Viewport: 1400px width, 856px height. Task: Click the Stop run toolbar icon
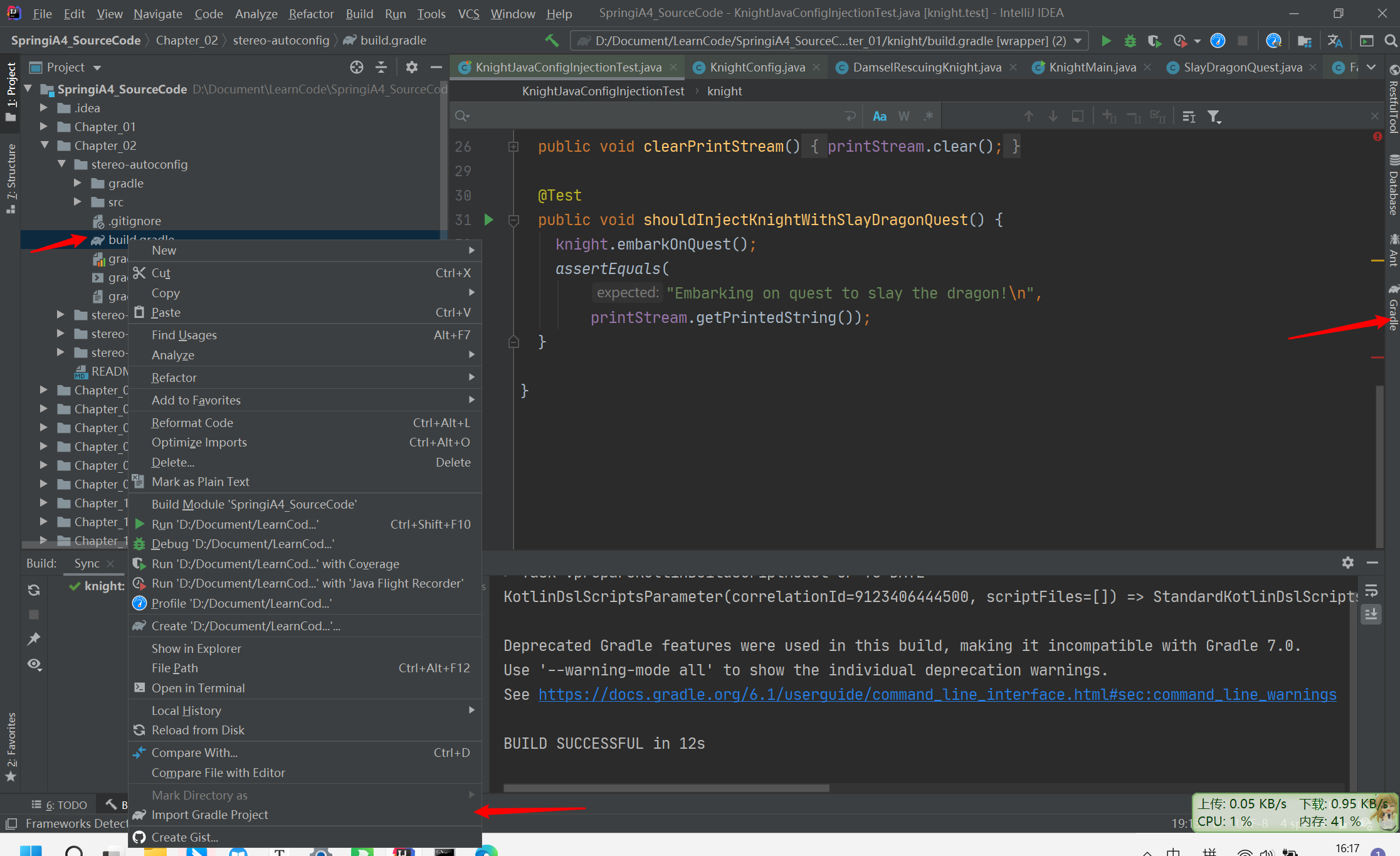point(1242,41)
